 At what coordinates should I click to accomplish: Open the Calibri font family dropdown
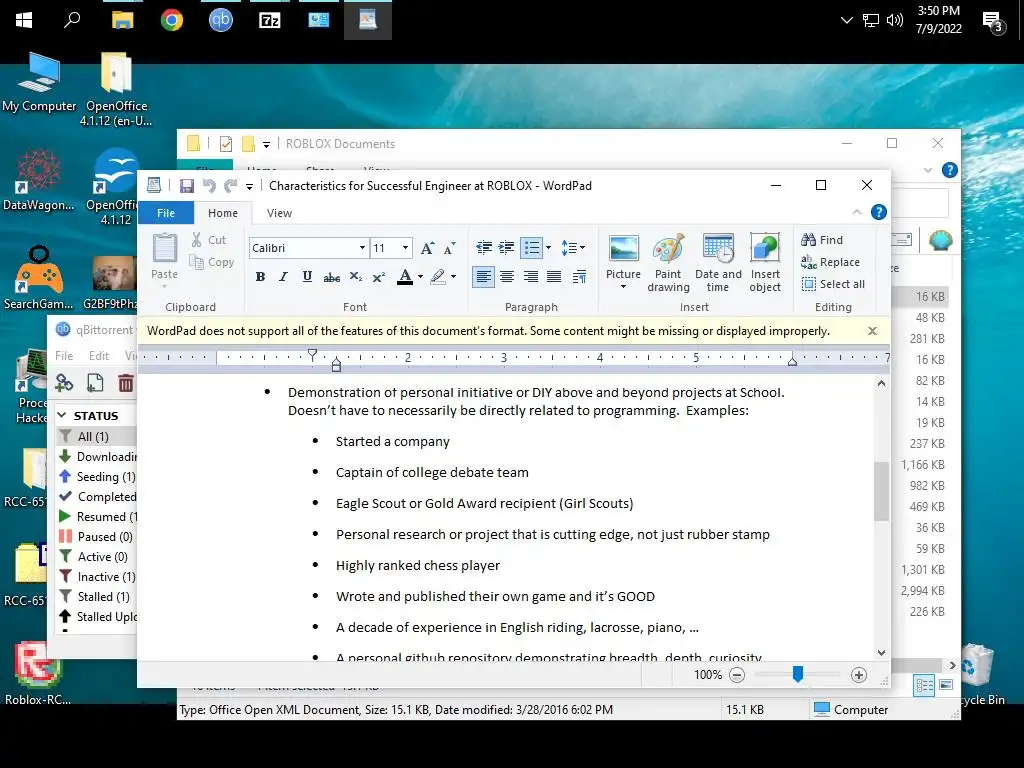tap(362, 248)
